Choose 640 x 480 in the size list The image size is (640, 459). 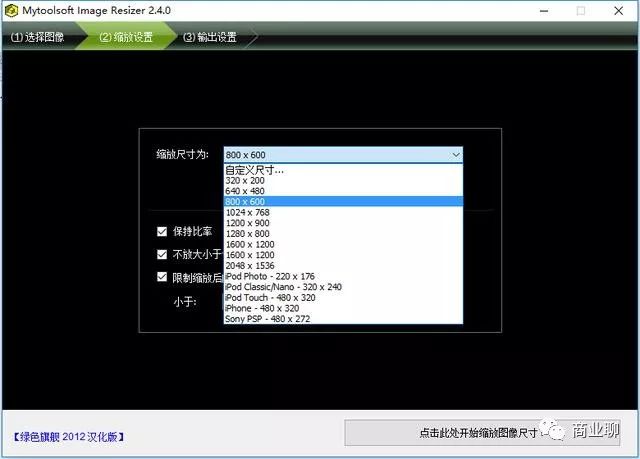click(343, 191)
